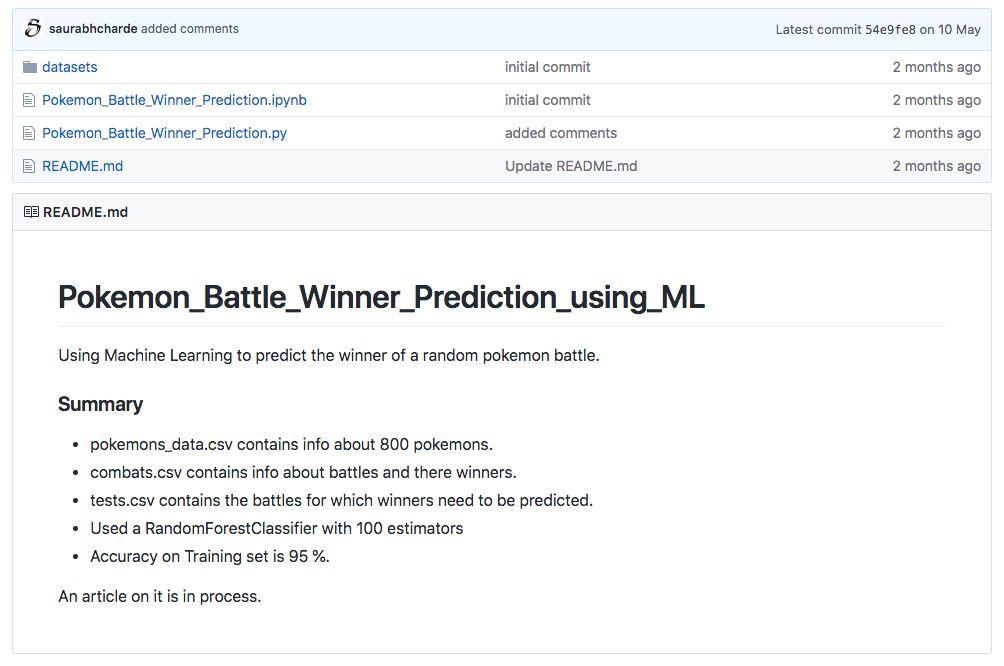This screenshot has width=1004, height=666.
Task: Visit the saurabhcharde author profile
Action: tap(93, 29)
